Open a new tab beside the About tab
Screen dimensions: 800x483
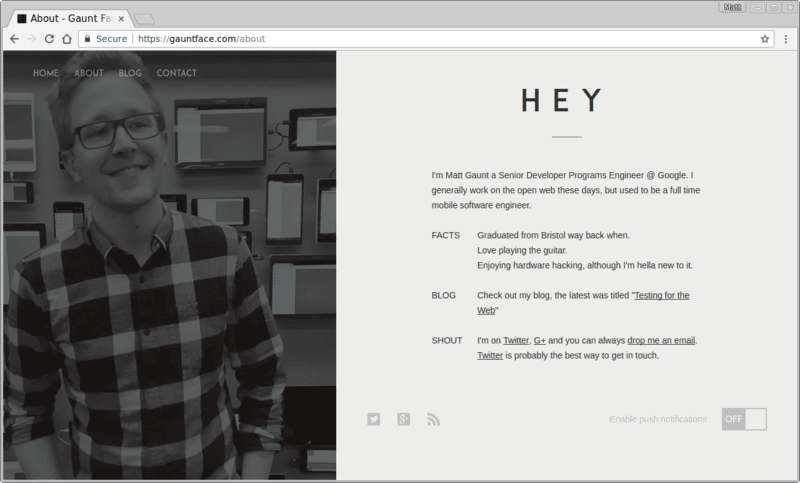144,18
